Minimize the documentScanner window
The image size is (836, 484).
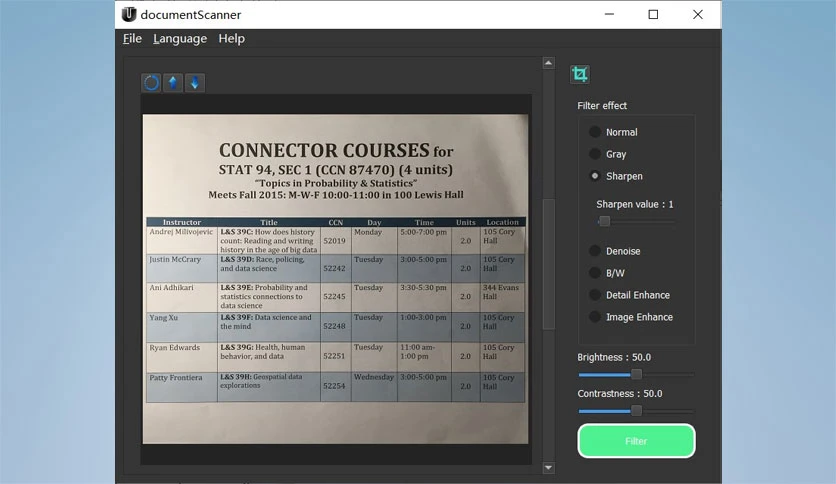tap(609, 14)
